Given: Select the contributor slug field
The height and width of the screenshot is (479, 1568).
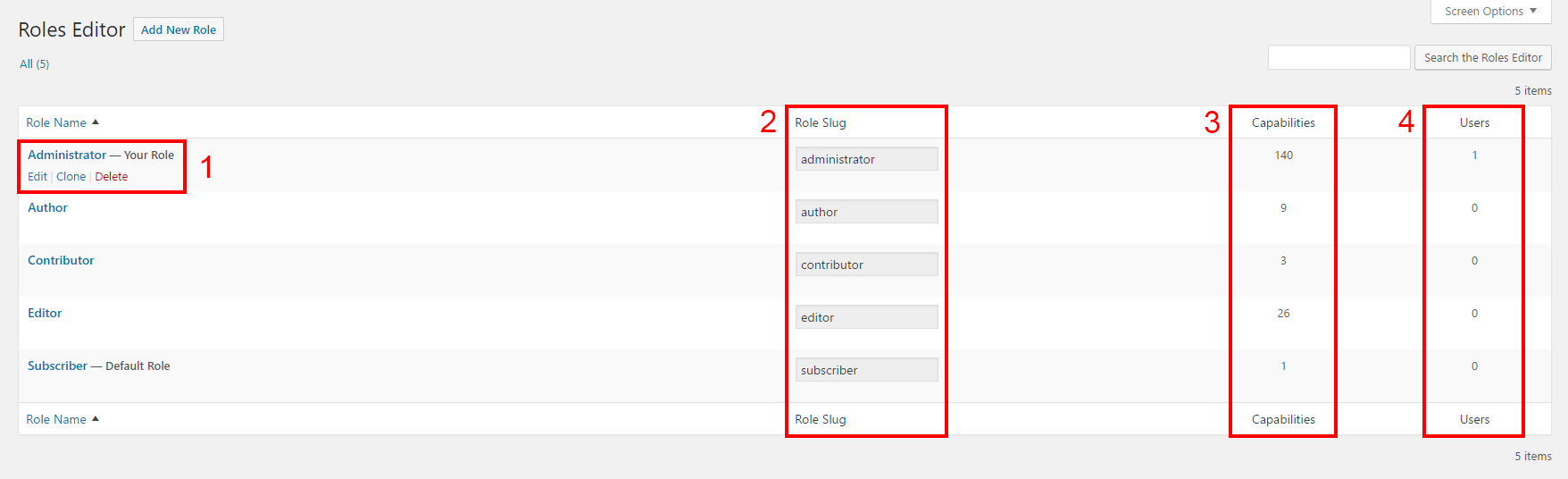Looking at the screenshot, I should point(866,265).
